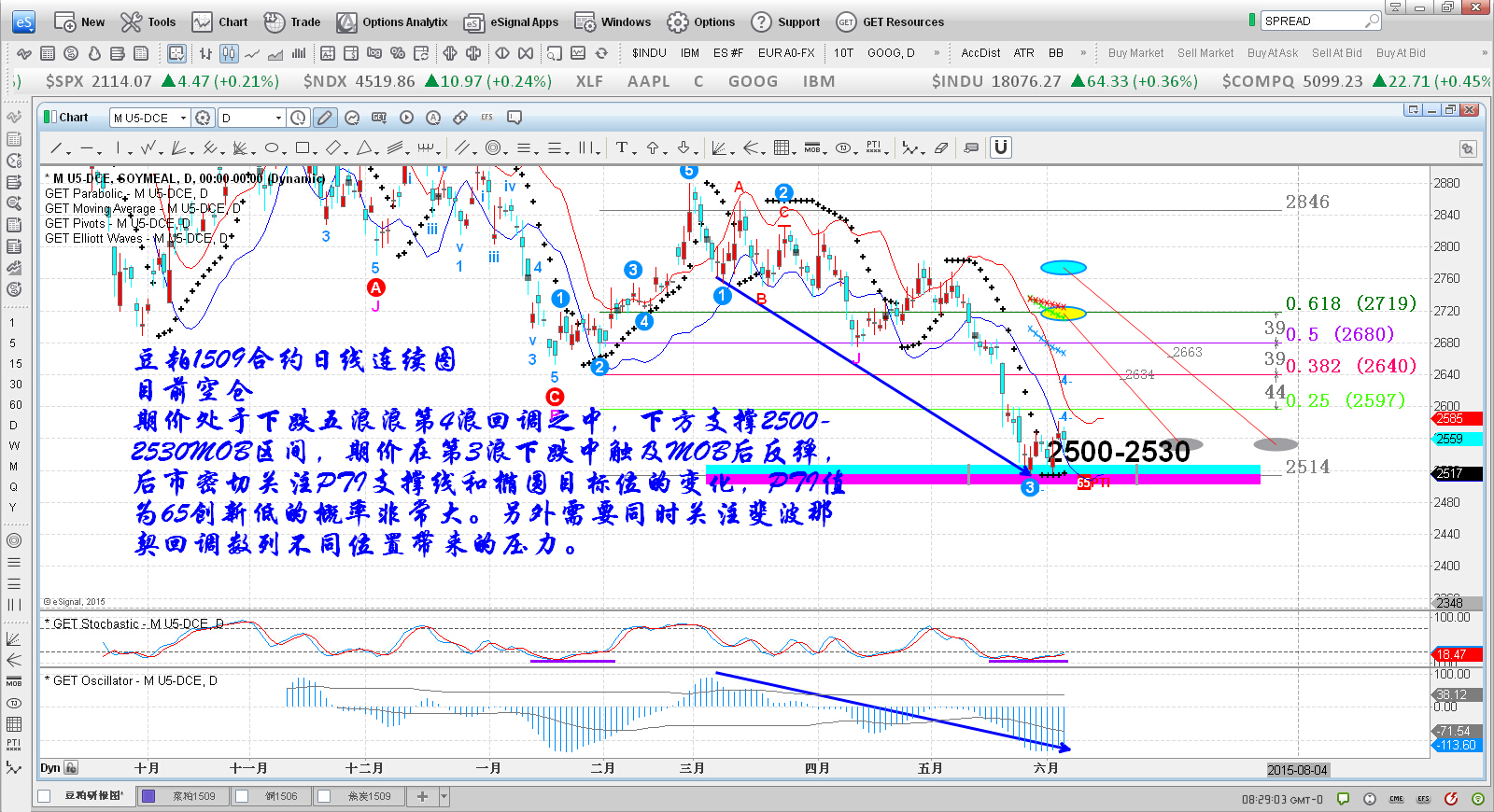Open the chart symbol settings gear

point(204,118)
